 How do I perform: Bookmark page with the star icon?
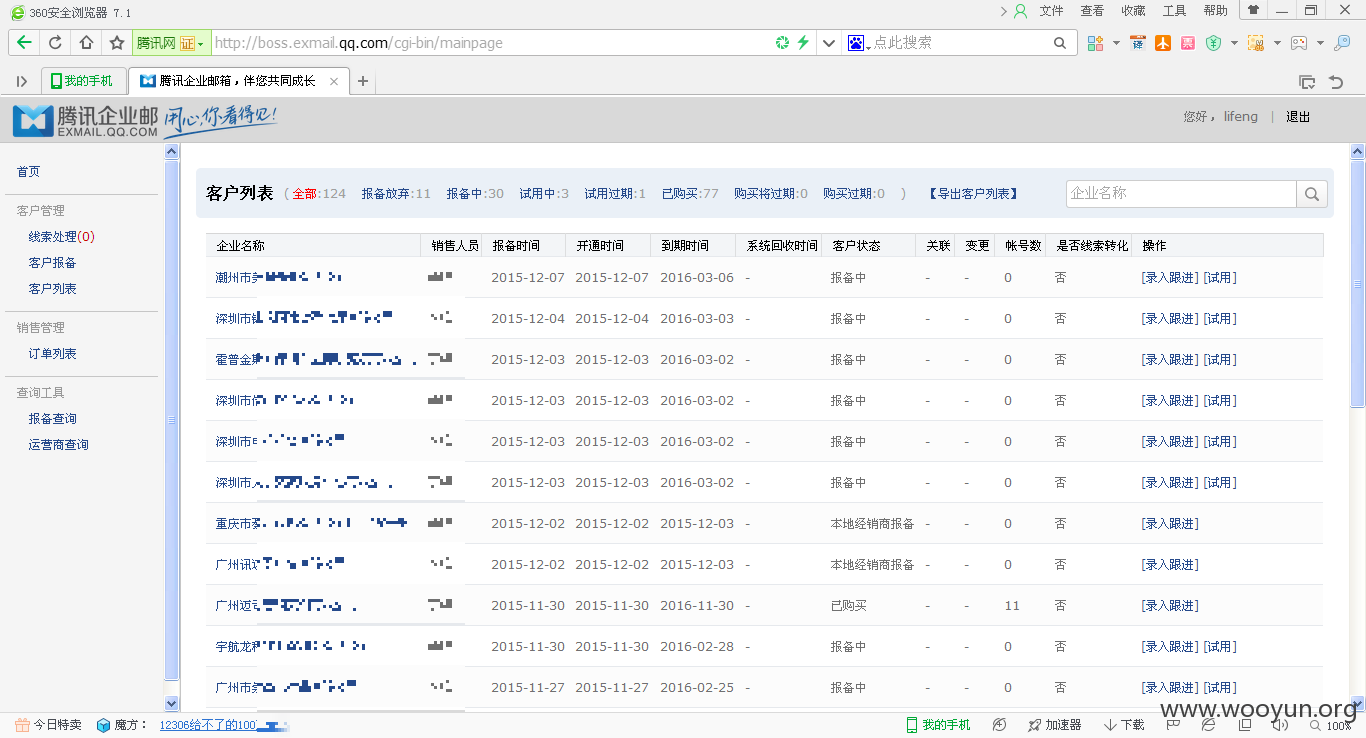(117, 43)
